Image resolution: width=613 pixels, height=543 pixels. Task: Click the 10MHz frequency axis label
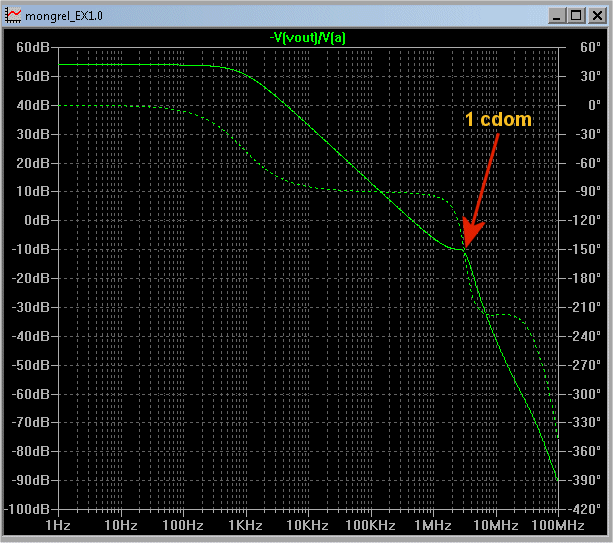(x=496, y=525)
